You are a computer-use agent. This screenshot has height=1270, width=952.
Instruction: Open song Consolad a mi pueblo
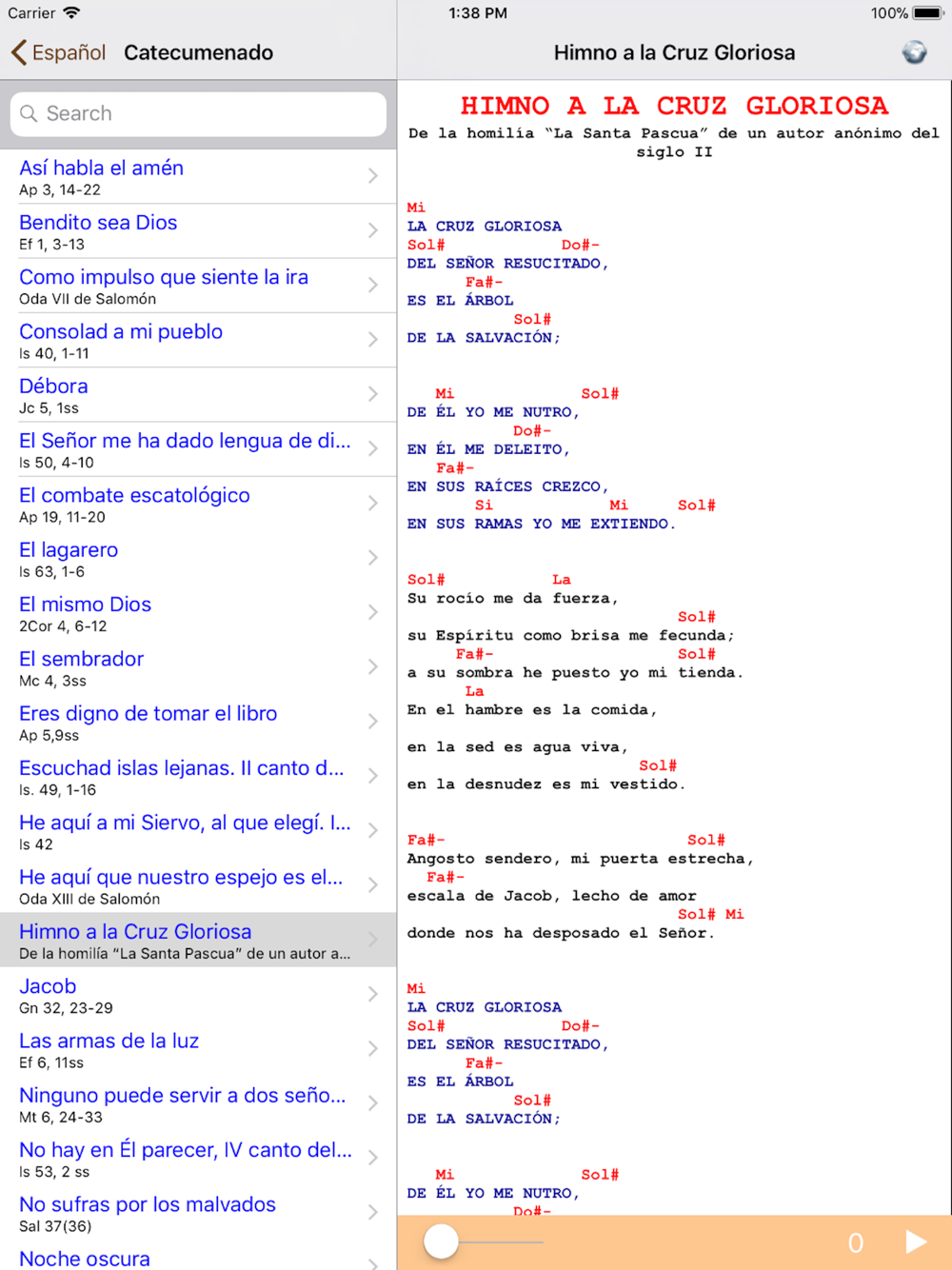click(x=198, y=340)
